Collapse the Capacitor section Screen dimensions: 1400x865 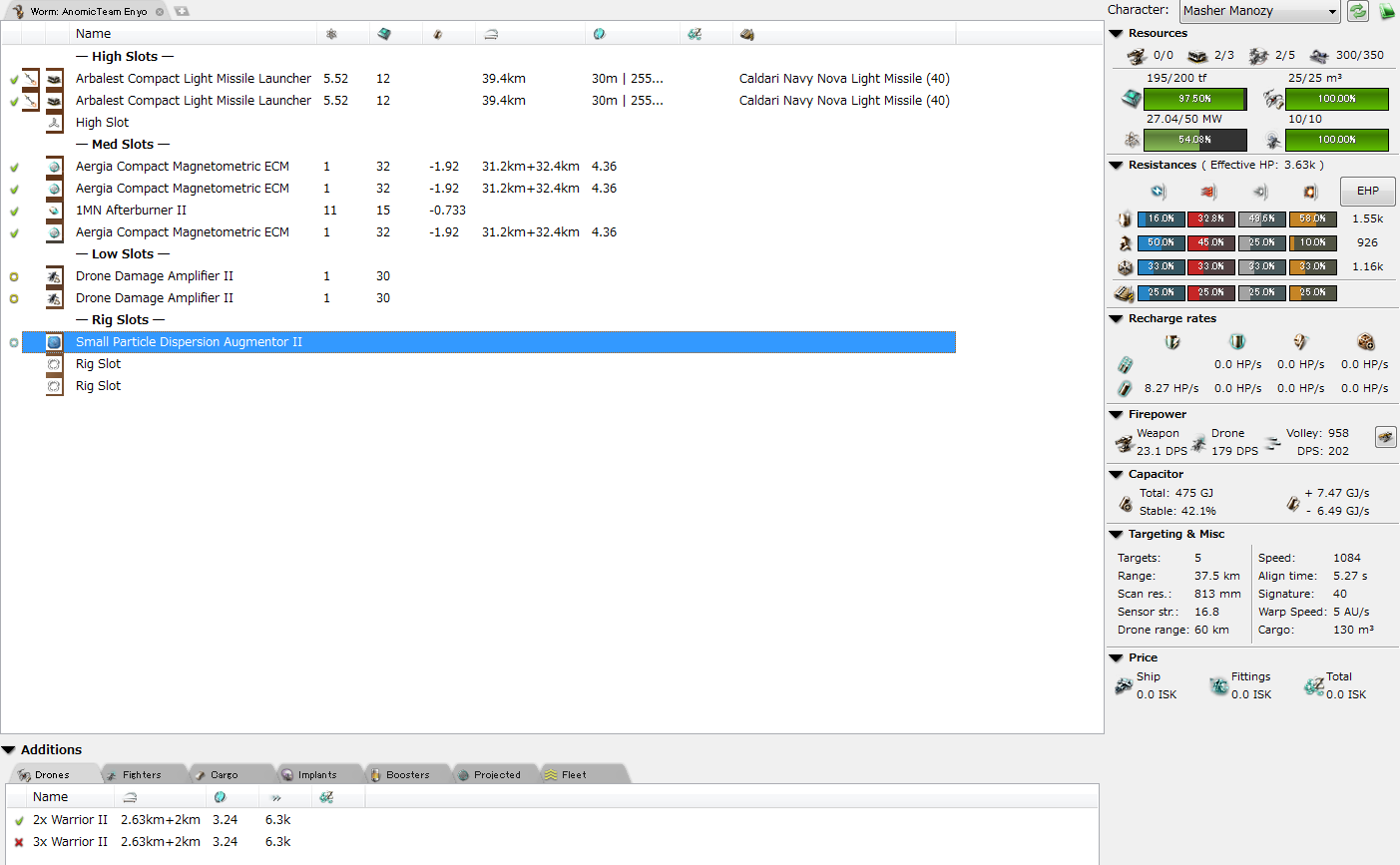pyautogui.click(x=1116, y=475)
